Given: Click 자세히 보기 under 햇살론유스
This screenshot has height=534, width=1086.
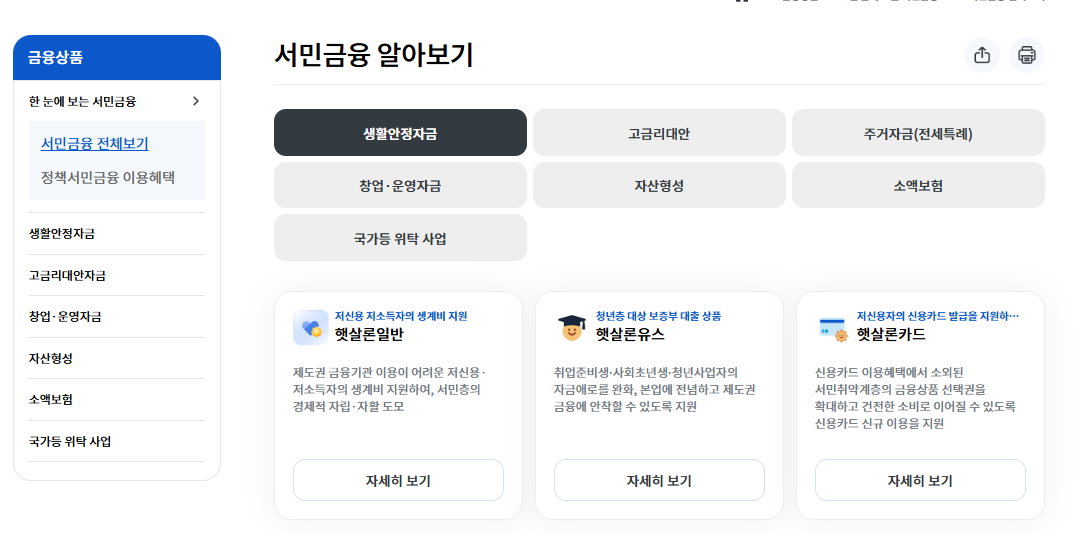Looking at the screenshot, I should (x=659, y=480).
